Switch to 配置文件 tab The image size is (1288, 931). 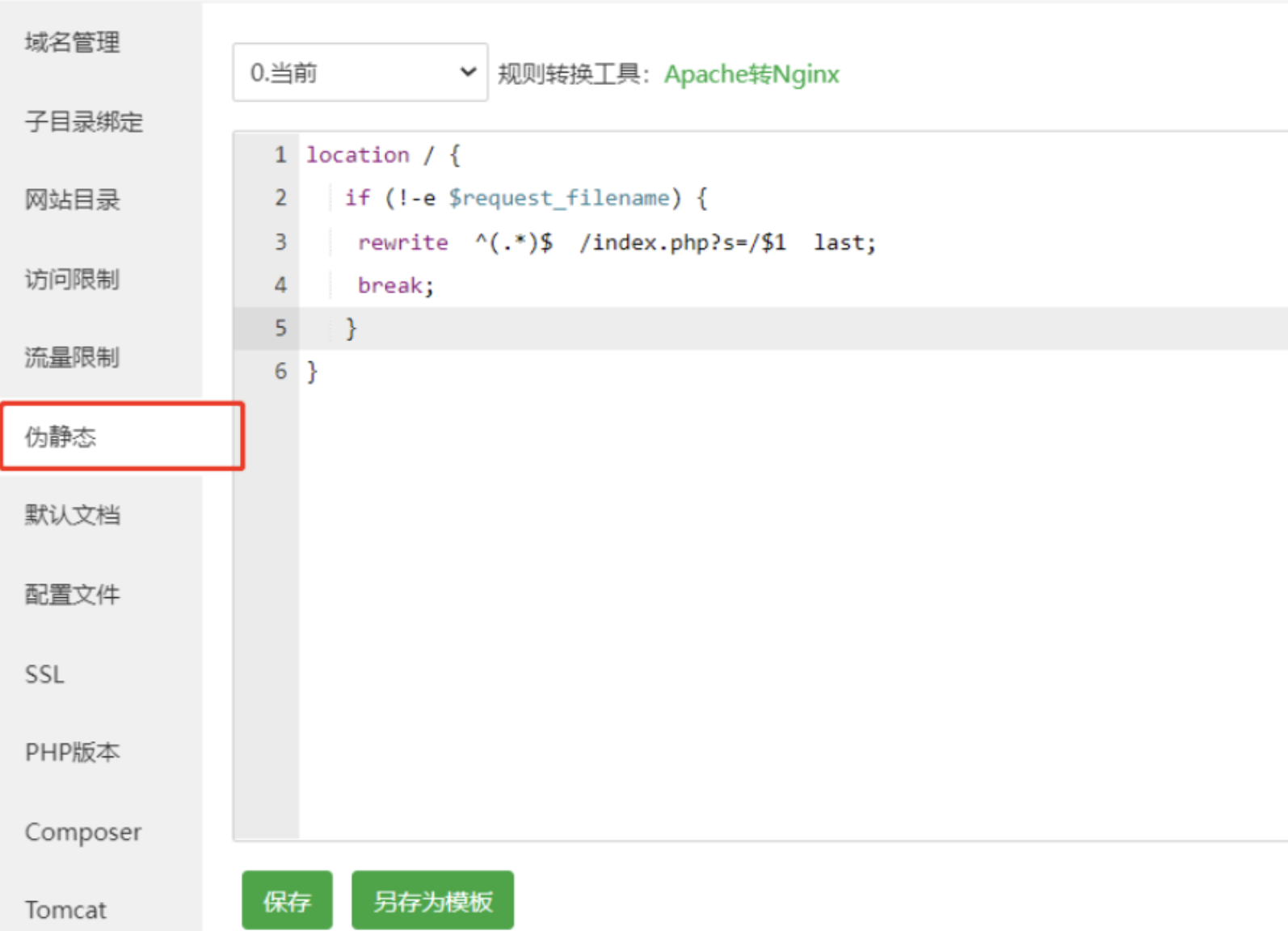(x=73, y=594)
